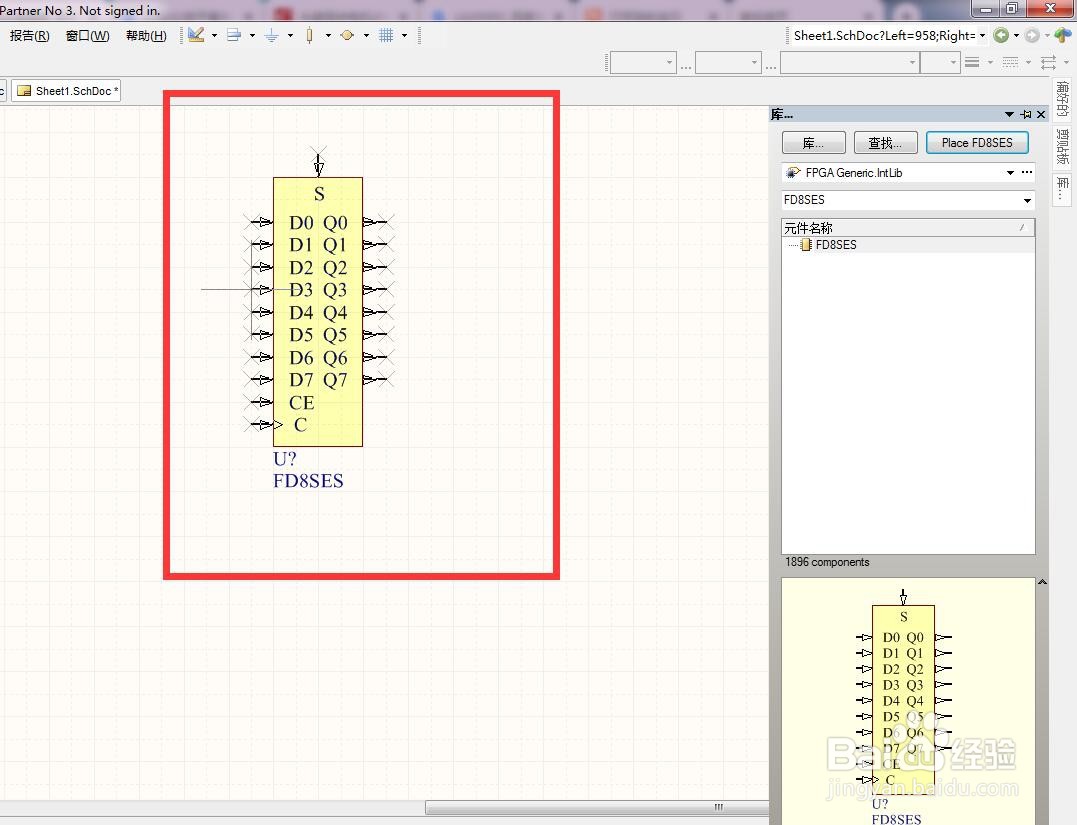Viewport: 1077px width, 825px height.
Task: Click the grids toolbar icon
Action: click(387, 35)
